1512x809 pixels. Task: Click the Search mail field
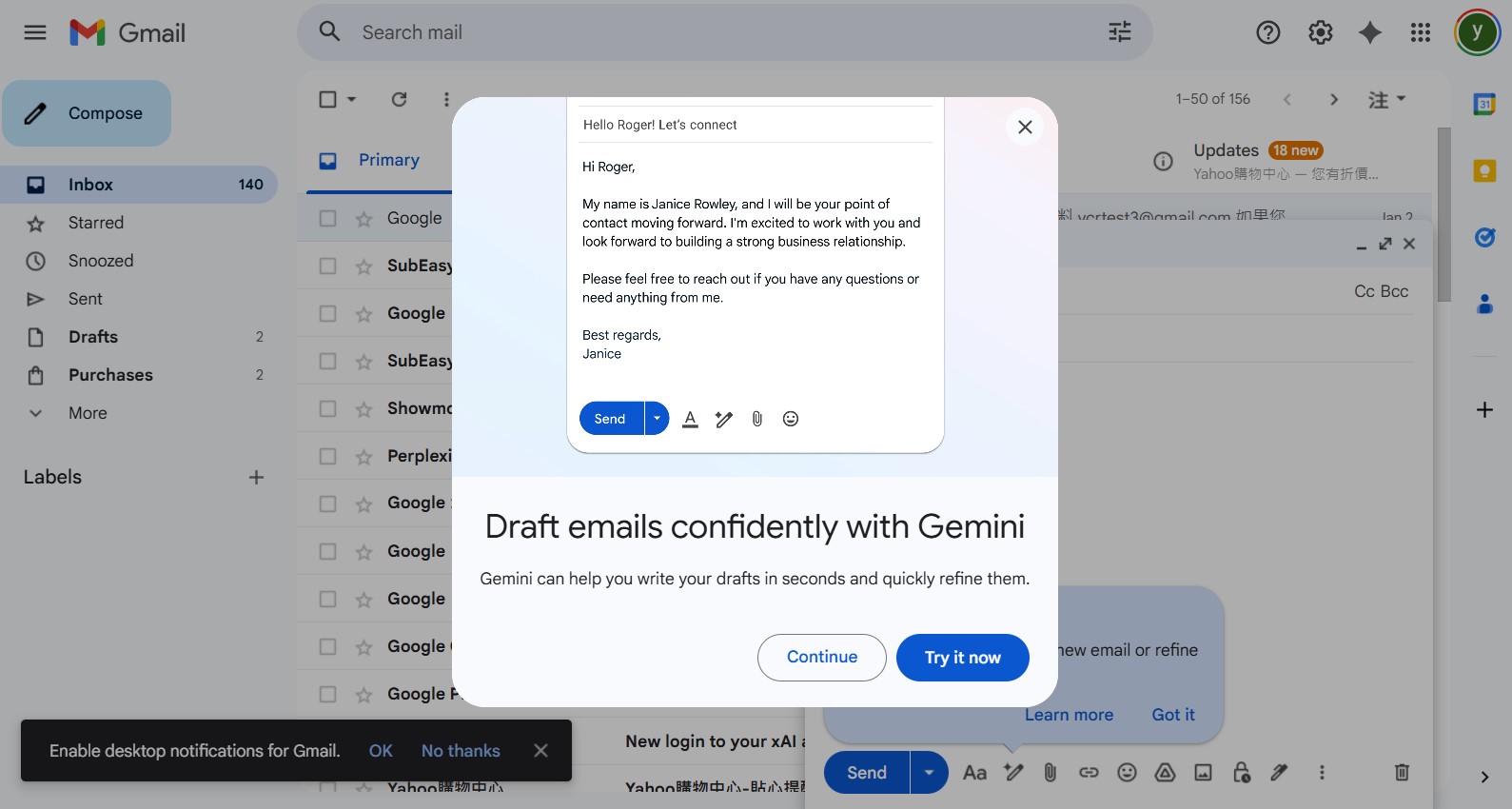(723, 32)
